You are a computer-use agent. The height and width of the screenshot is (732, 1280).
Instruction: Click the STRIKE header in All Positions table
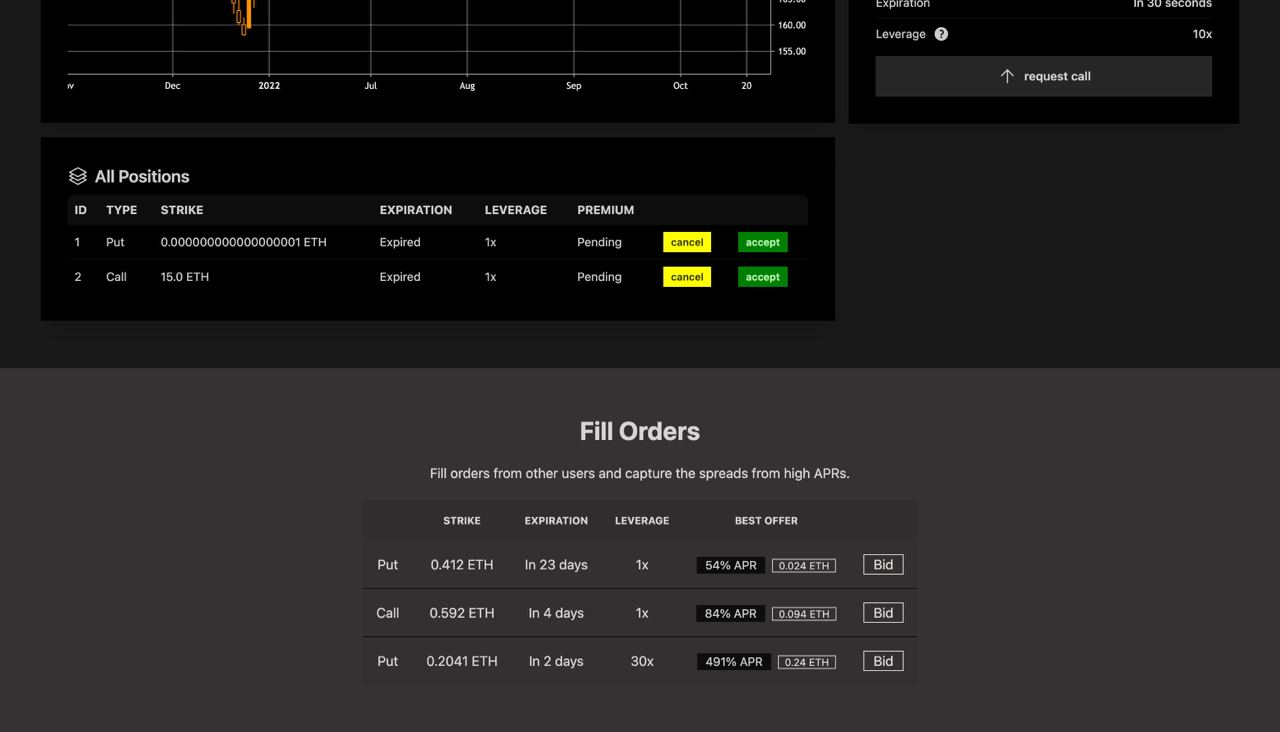click(x=182, y=210)
